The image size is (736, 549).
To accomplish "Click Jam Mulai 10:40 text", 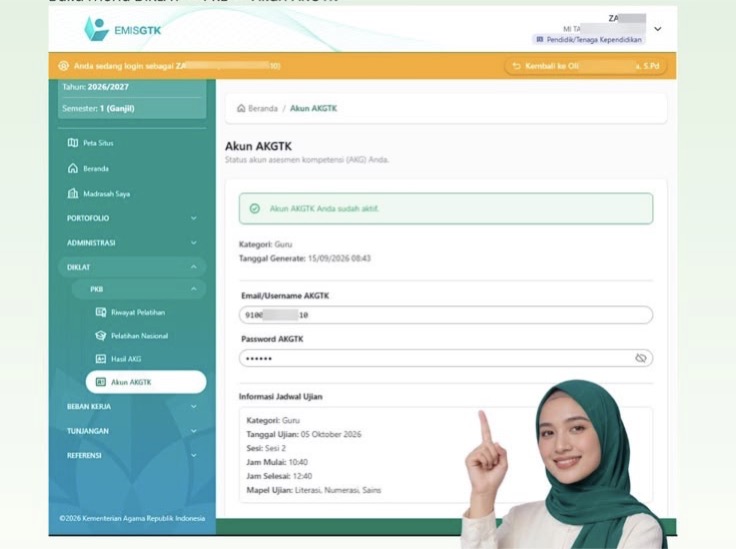I will tap(277, 462).
